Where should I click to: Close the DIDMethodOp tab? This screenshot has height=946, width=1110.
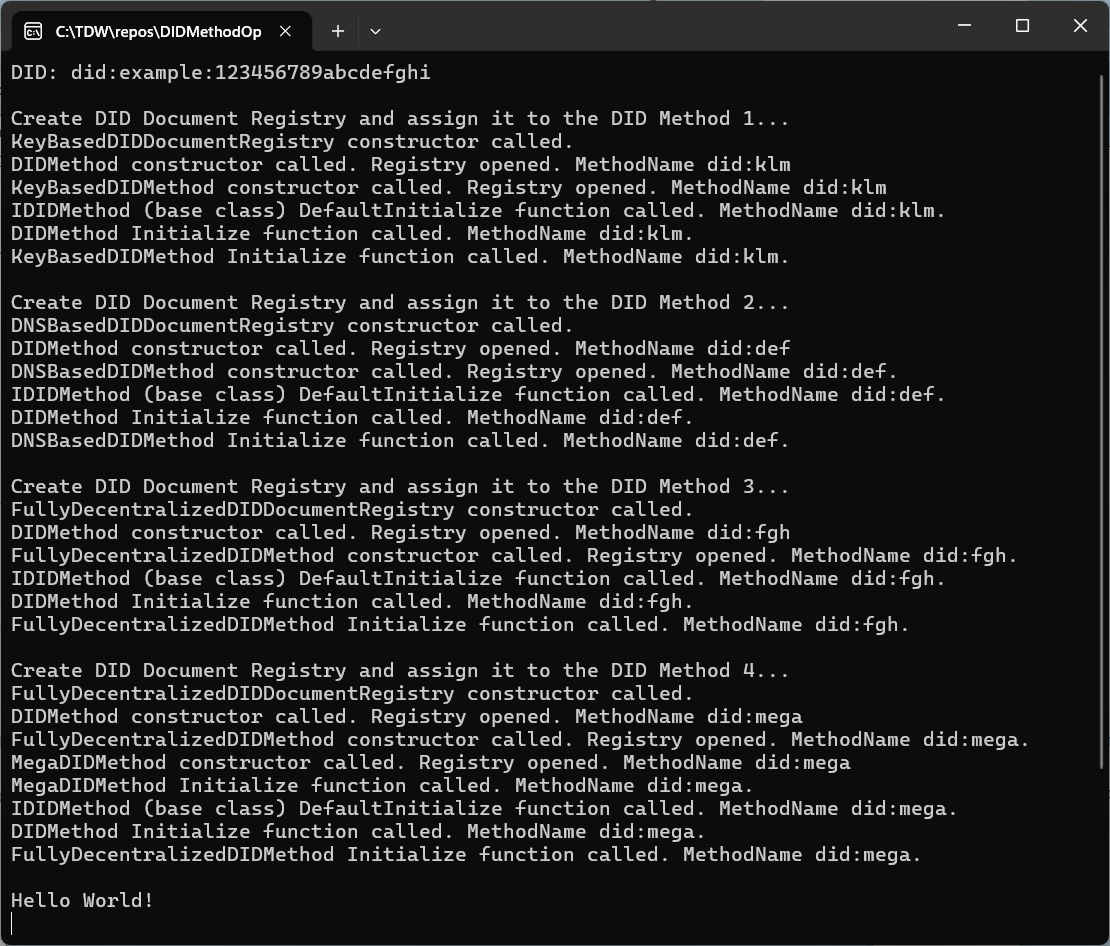coord(285,31)
